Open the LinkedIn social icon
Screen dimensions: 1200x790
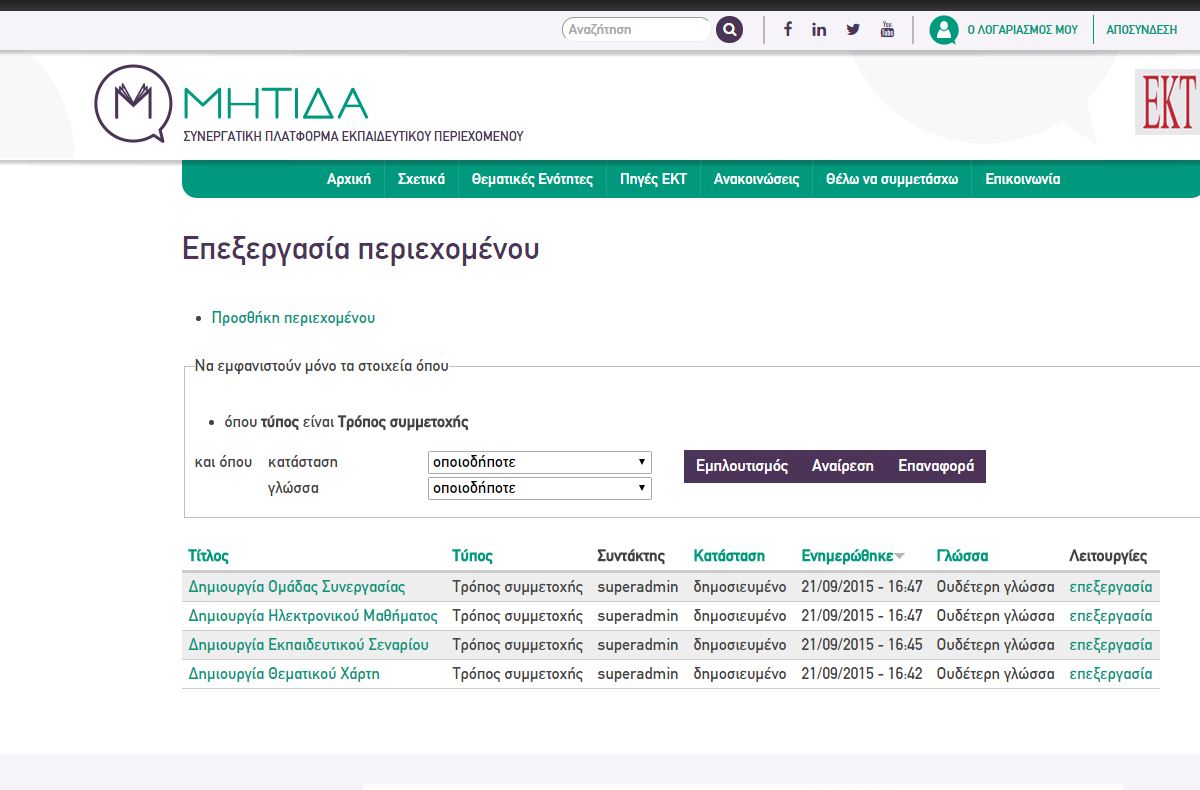[819, 30]
